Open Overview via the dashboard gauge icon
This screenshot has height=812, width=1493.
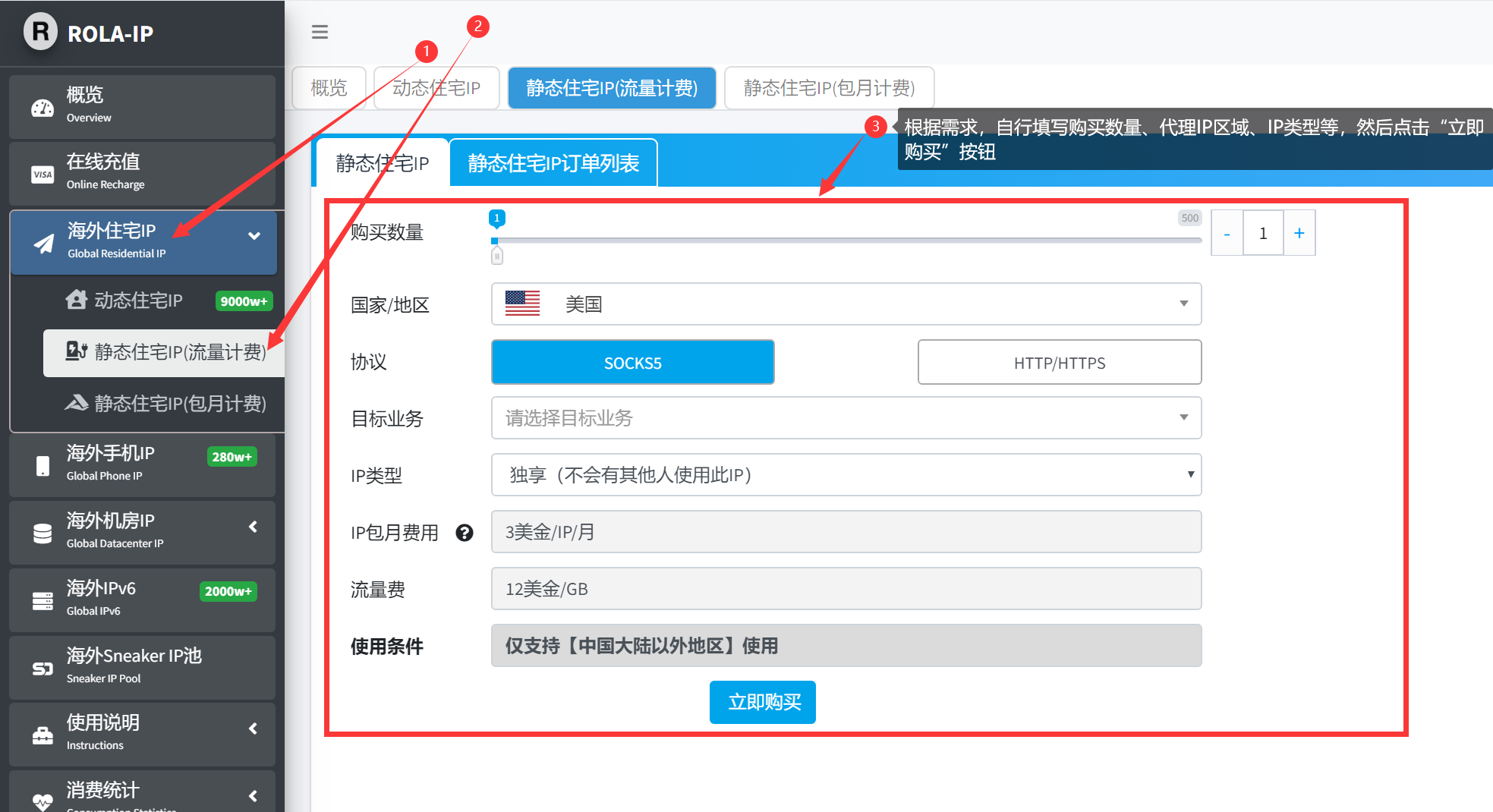click(43, 108)
